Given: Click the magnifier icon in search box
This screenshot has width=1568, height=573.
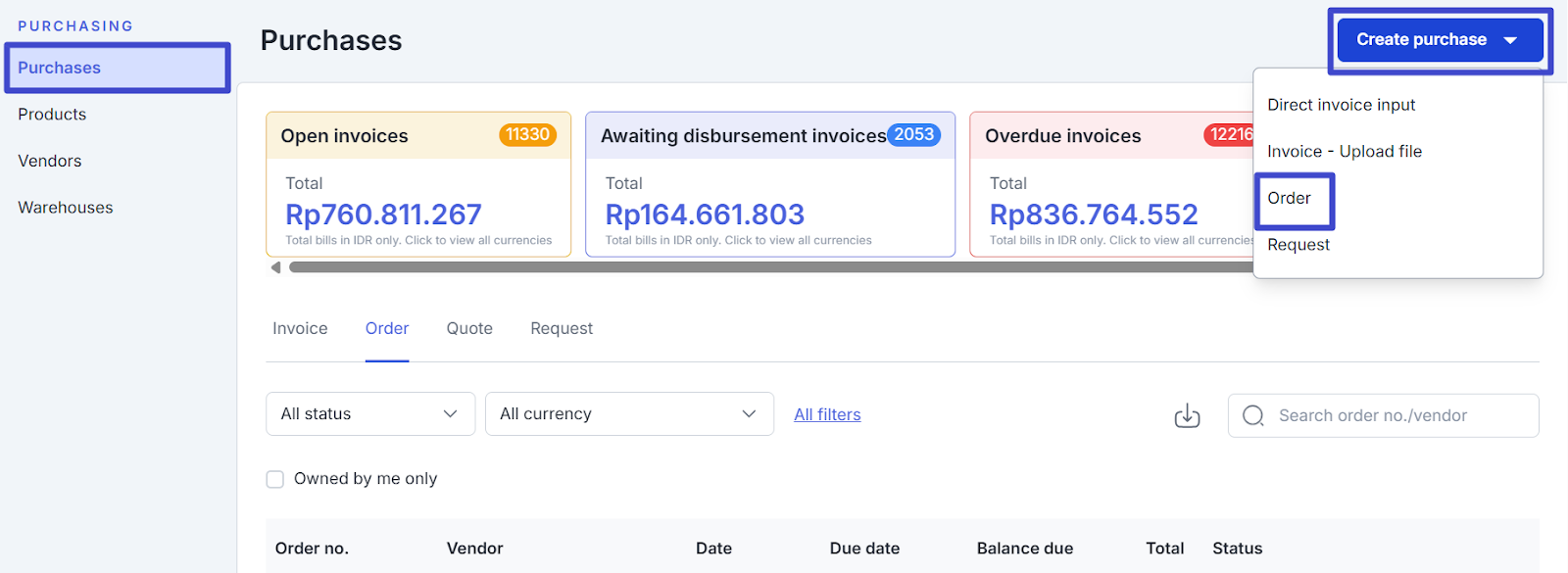Looking at the screenshot, I should pos(1252,415).
